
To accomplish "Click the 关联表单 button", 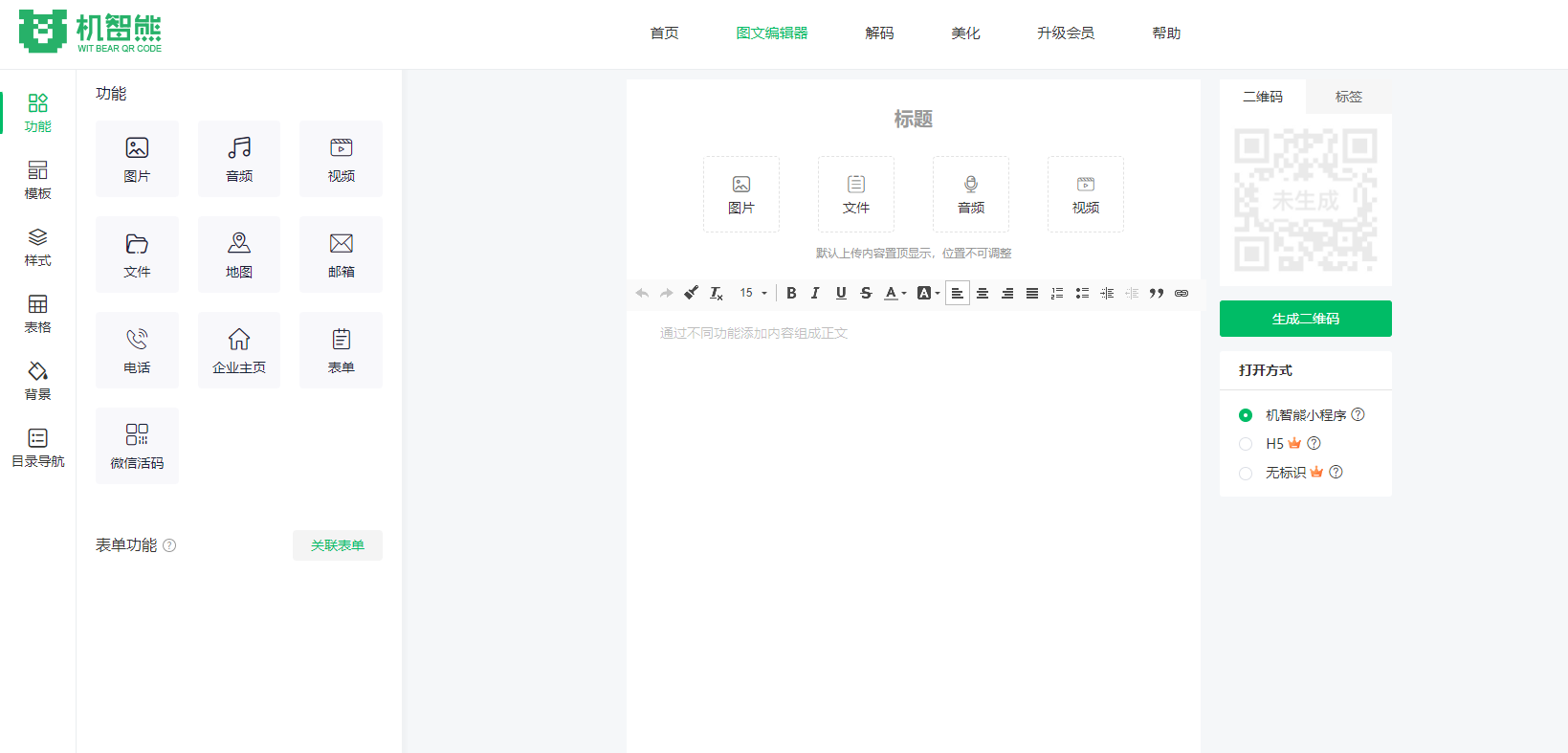I will (337, 545).
